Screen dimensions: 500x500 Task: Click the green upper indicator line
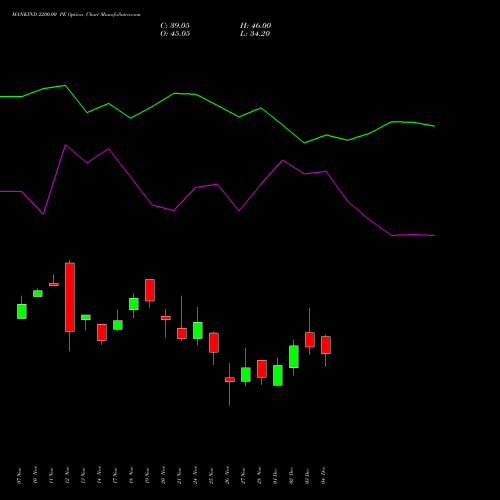coord(217,105)
